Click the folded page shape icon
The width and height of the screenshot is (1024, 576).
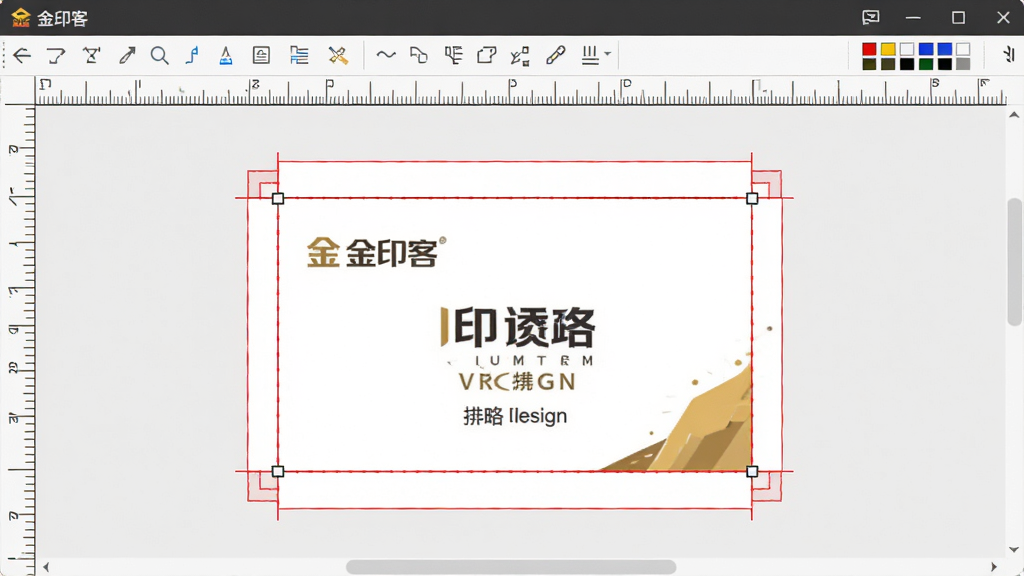487,56
